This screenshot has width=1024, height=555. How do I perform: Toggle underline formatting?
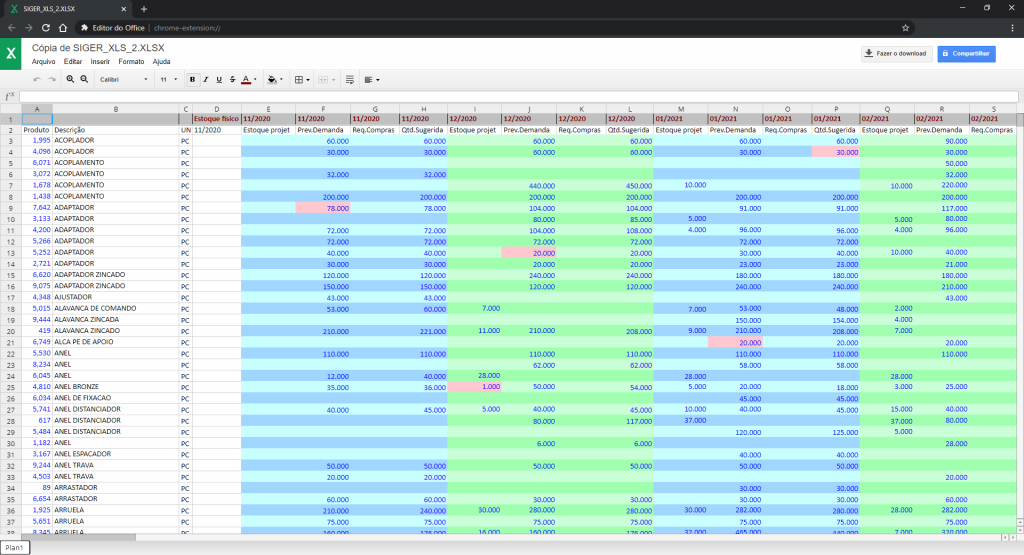pos(218,79)
